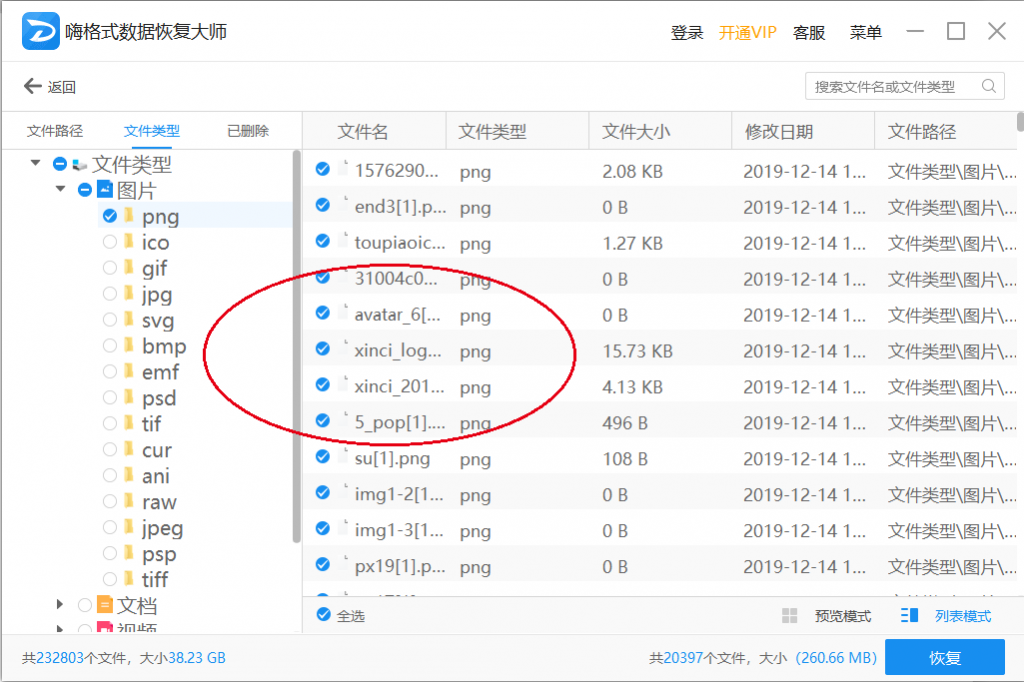Click the preview mode grid icon
Image resolution: width=1024 pixels, height=682 pixels.
pyautogui.click(x=790, y=615)
